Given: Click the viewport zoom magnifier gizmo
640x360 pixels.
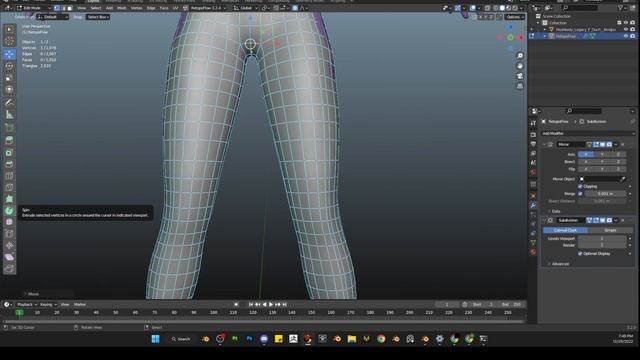Looking at the screenshot, I should pos(520,56).
